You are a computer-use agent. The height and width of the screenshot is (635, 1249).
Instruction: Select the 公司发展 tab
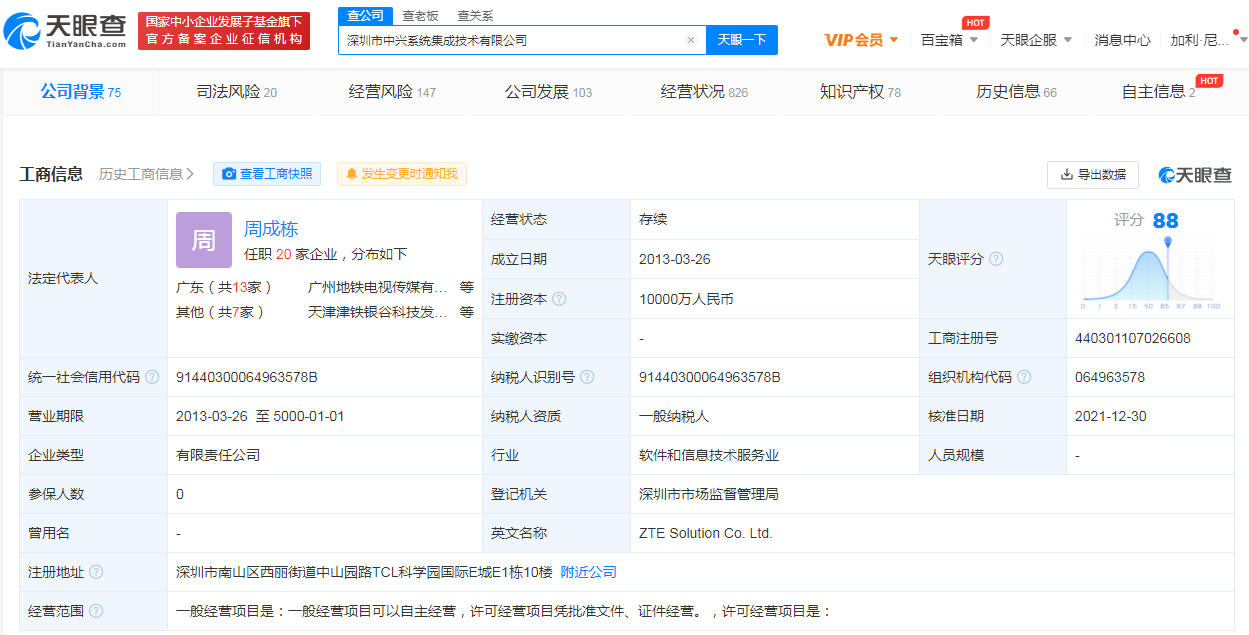point(548,92)
